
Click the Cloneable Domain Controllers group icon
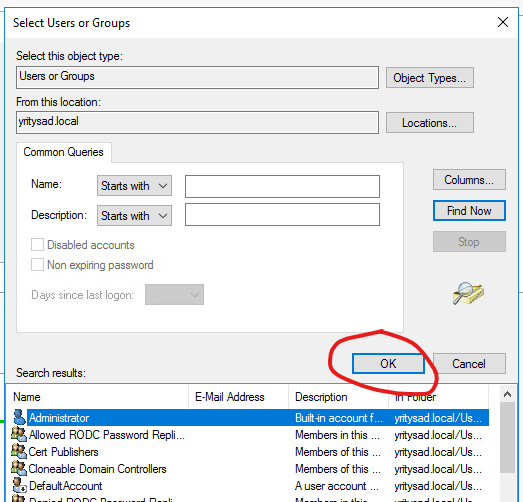tap(19, 468)
